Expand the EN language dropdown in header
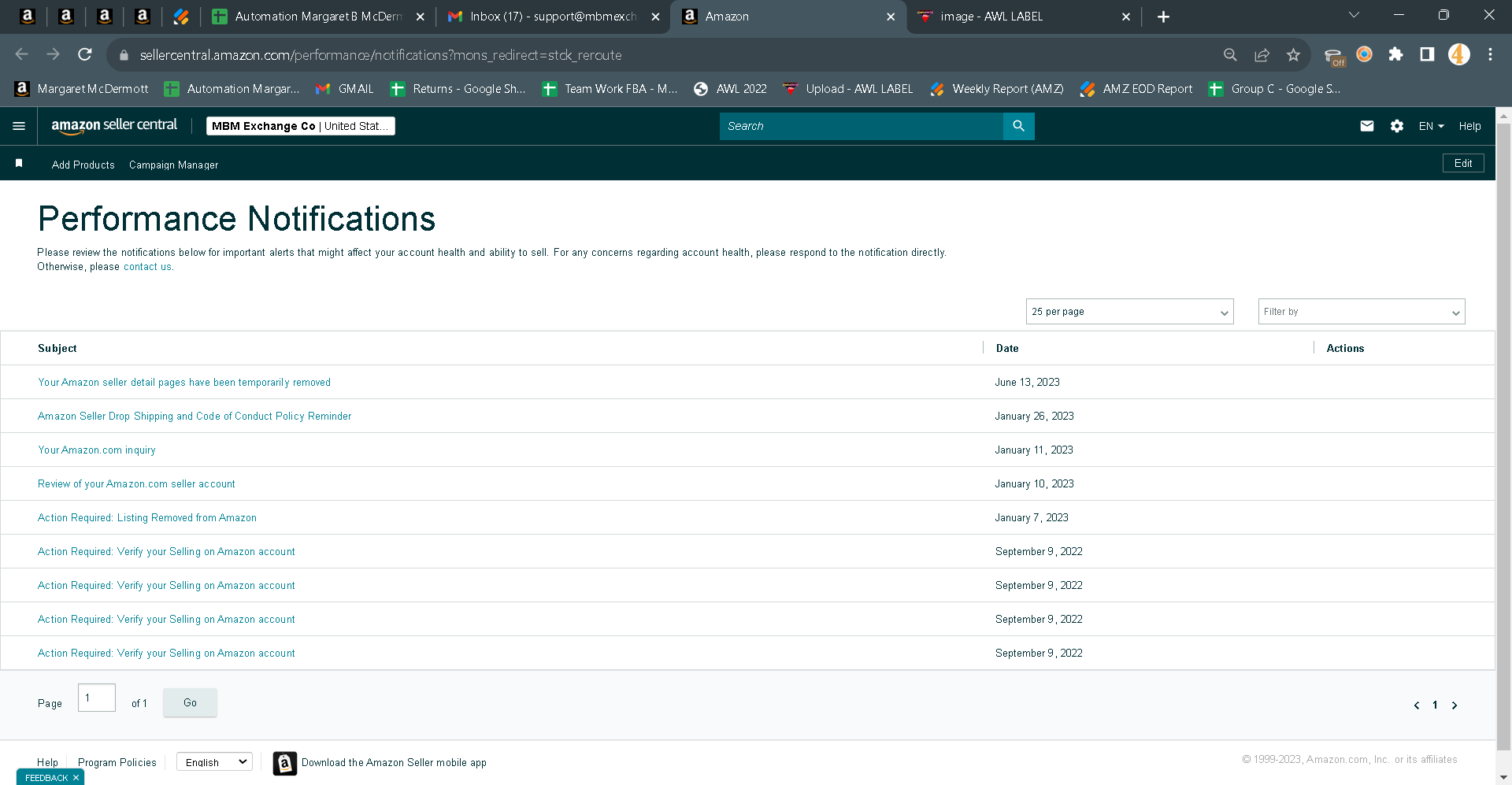 pyautogui.click(x=1432, y=126)
